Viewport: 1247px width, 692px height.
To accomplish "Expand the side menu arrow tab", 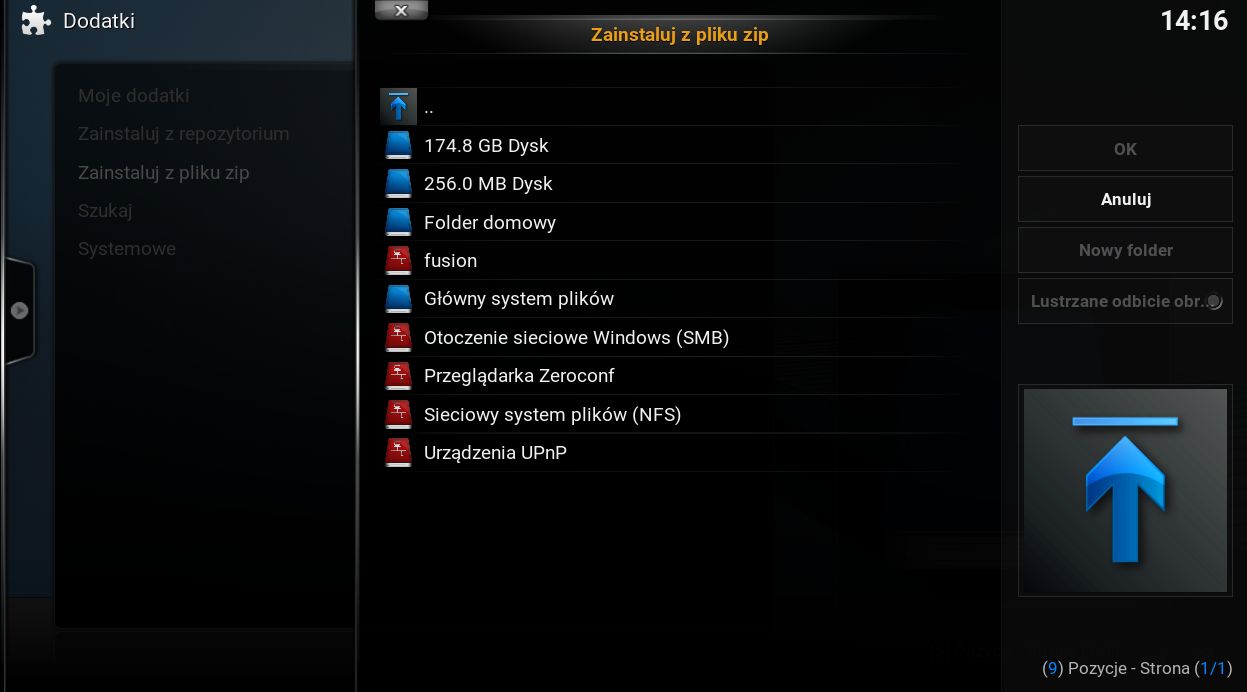I will [x=19, y=310].
